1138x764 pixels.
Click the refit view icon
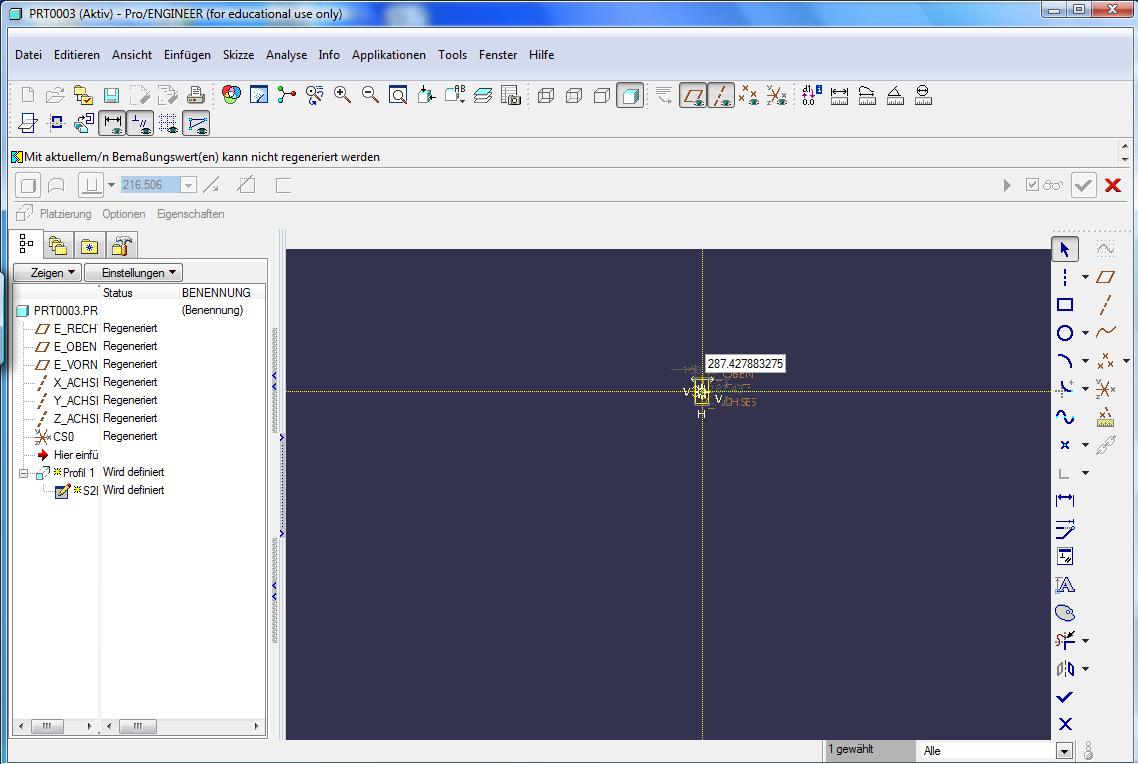click(x=398, y=95)
